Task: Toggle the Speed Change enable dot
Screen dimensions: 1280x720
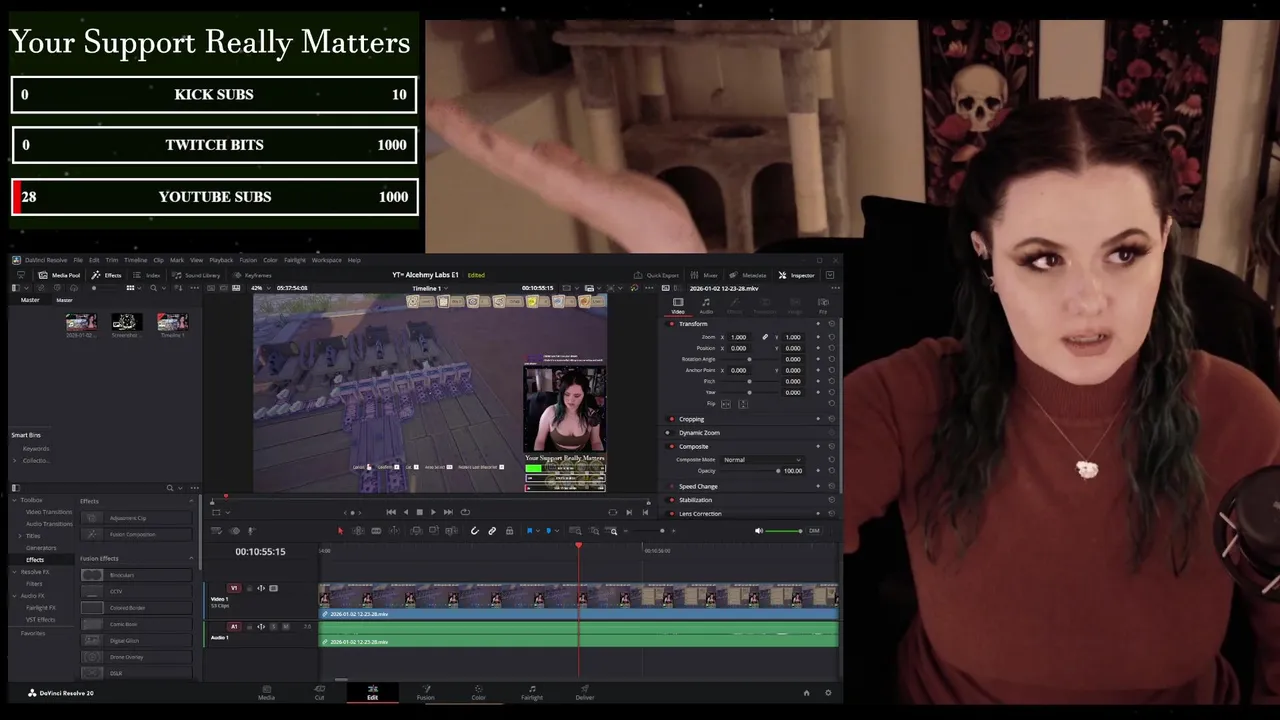Action: click(671, 486)
